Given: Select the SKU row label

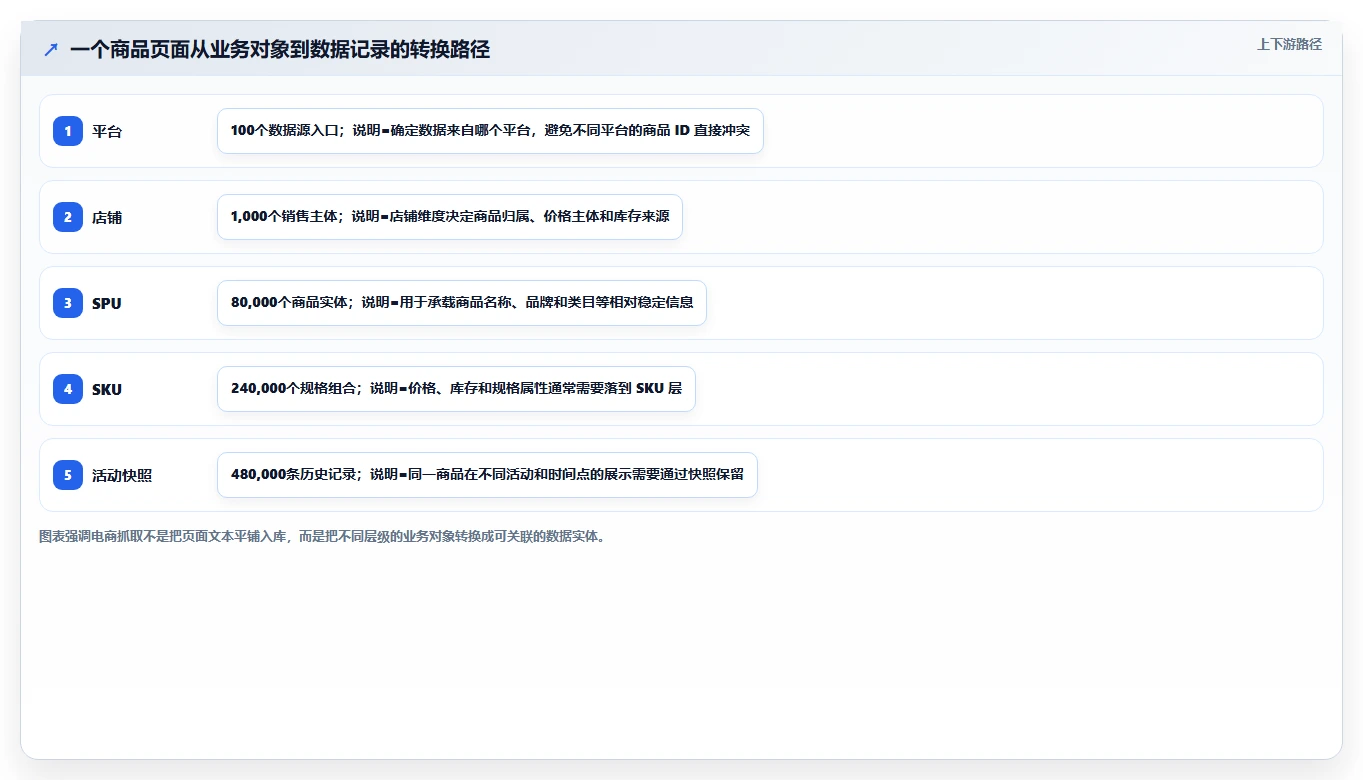Looking at the screenshot, I should 107,389.
